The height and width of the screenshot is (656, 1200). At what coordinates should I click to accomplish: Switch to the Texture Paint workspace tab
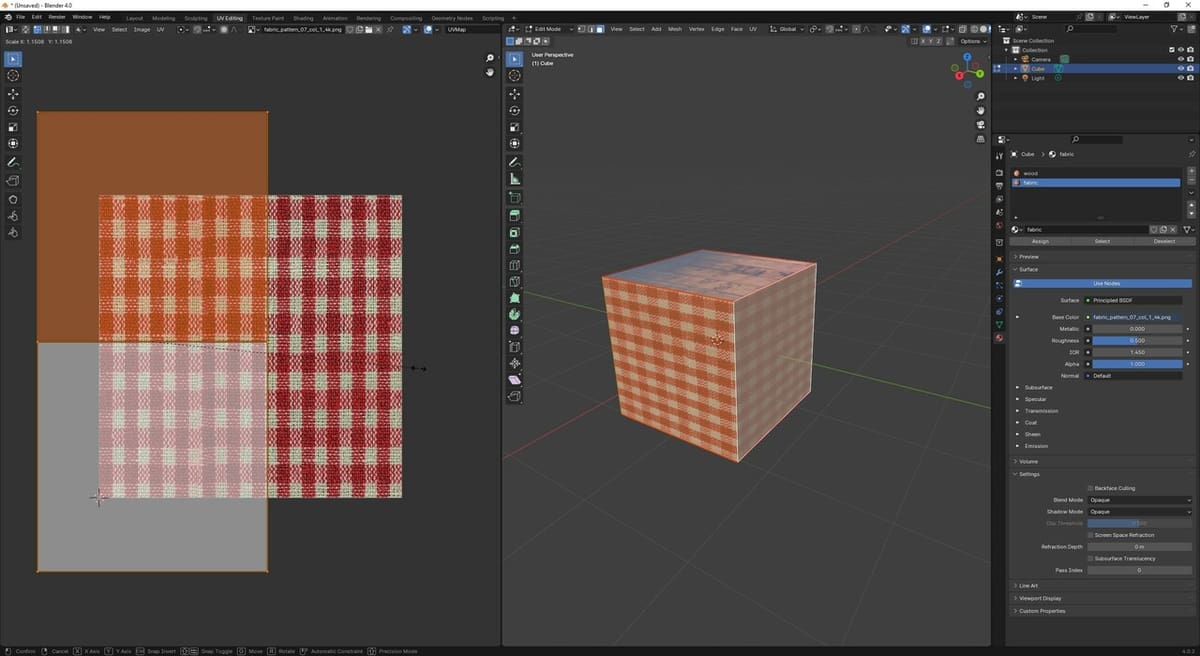coord(267,18)
